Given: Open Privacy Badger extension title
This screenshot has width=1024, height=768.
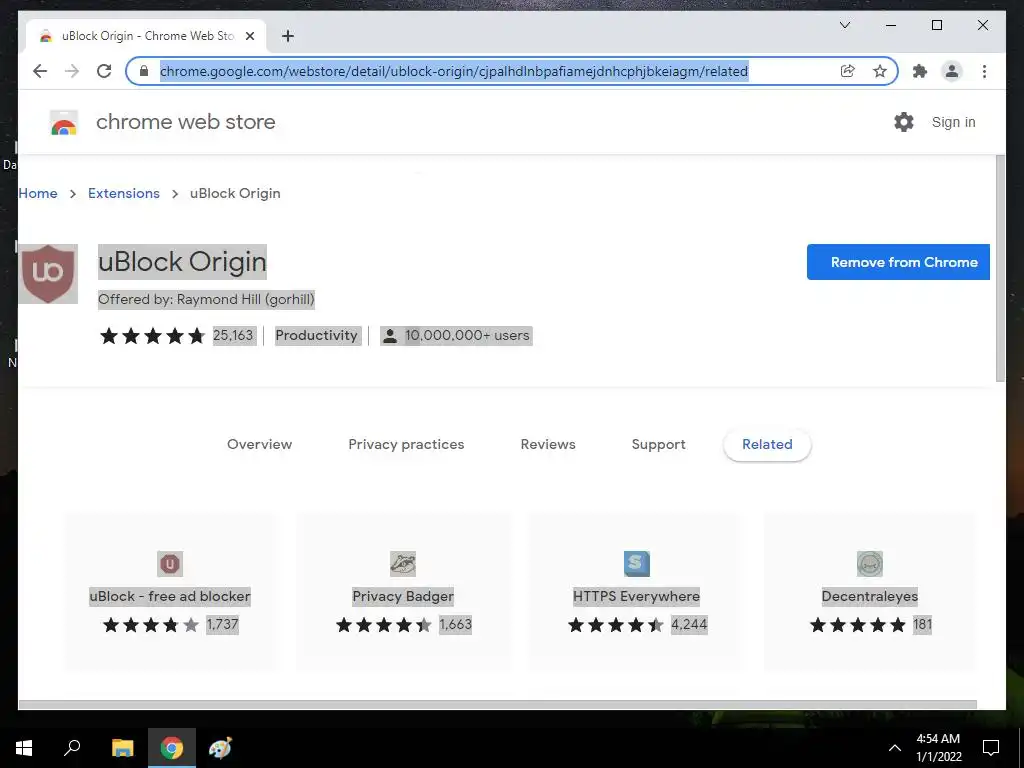Looking at the screenshot, I should click(403, 596).
